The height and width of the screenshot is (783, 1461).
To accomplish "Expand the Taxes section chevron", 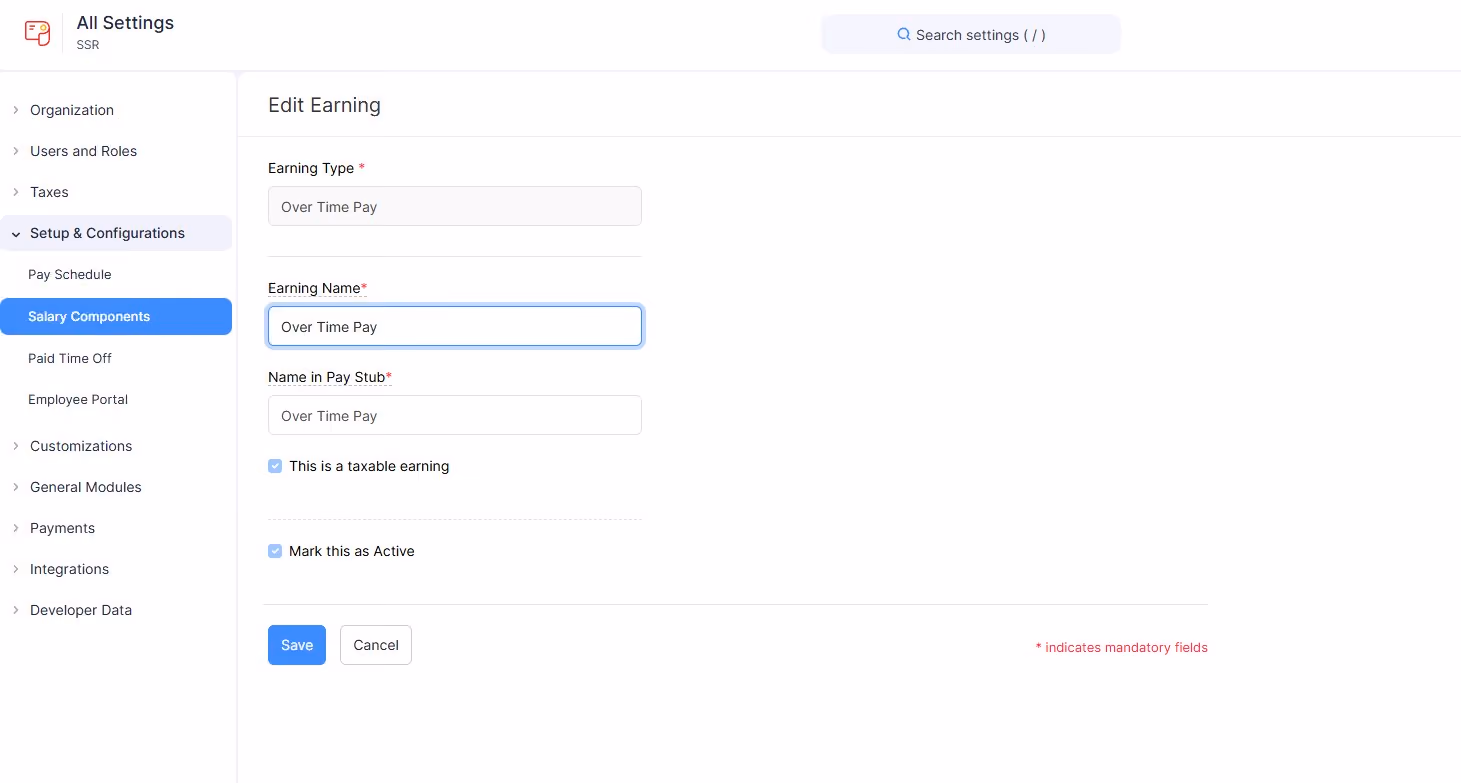I will coord(16,192).
